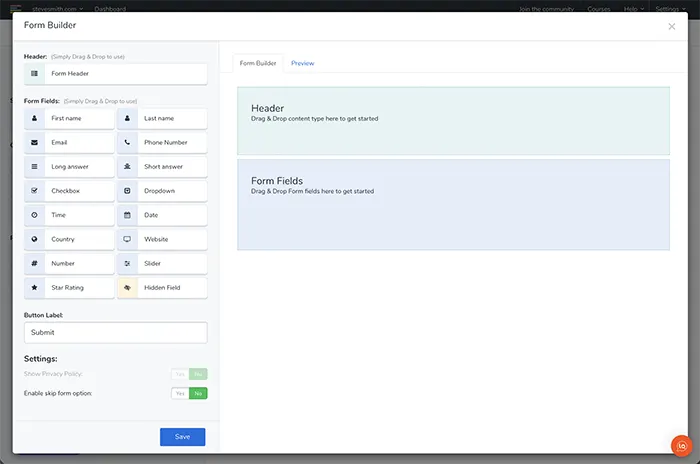The image size is (700, 464).
Task: Click the Button Label input field
Action: click(116, 333)
